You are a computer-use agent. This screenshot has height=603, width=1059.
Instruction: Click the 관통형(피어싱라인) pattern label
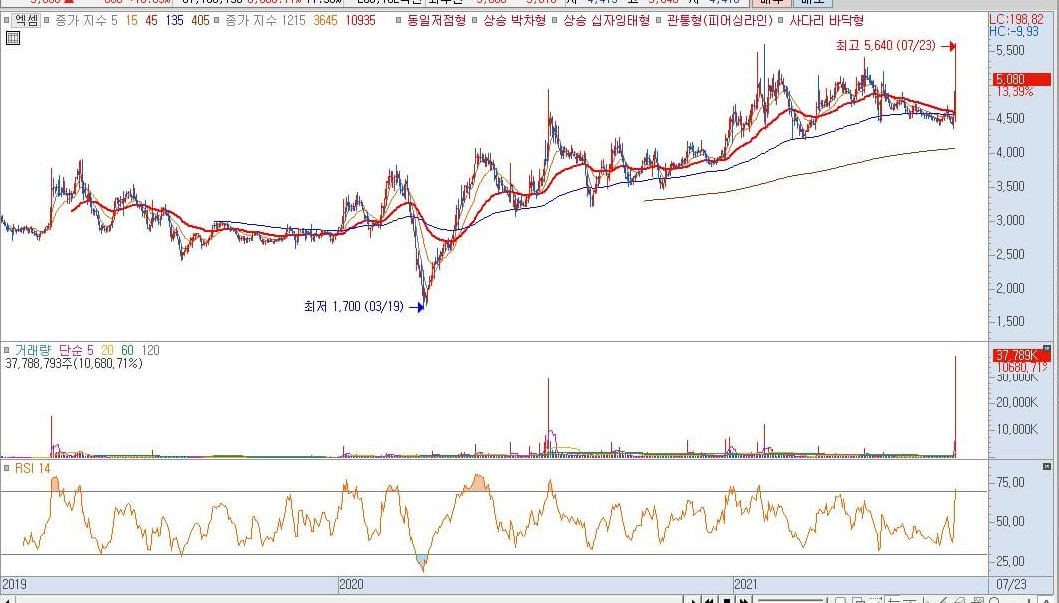(x=720, y=20)
